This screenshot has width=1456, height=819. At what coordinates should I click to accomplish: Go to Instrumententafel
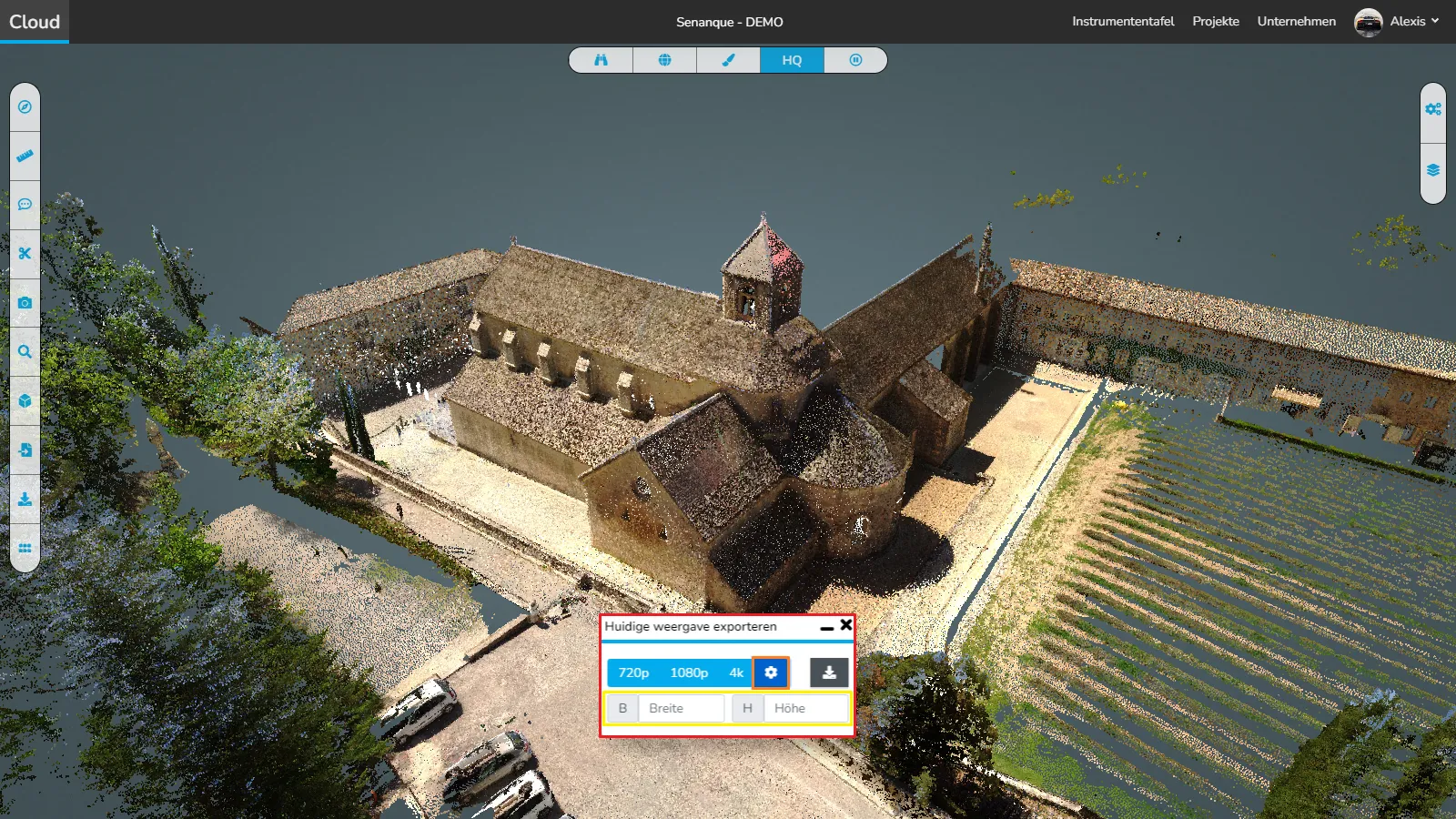click(1123, 22)
